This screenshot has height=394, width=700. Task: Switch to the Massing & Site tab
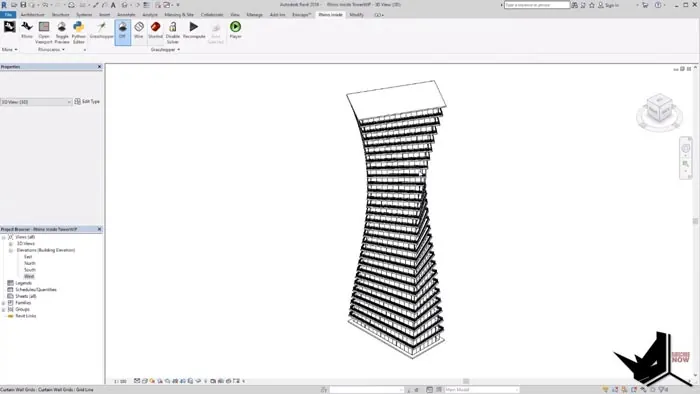pyautogui.click(x=179, y=15)
